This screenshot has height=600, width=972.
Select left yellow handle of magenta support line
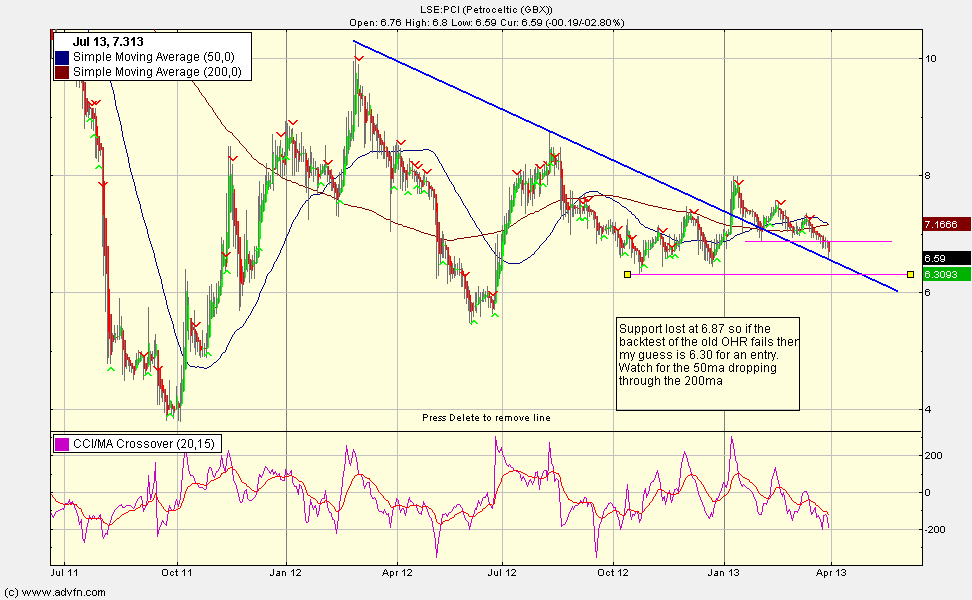pyautogui.click(x=627, y=274)
